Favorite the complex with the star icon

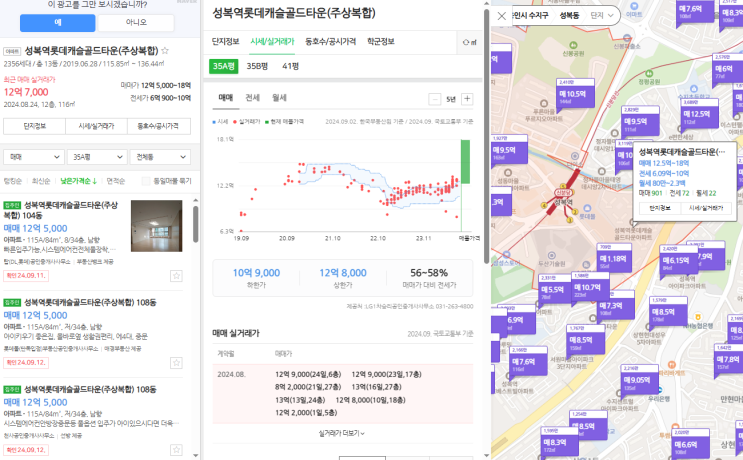[165, 50]
